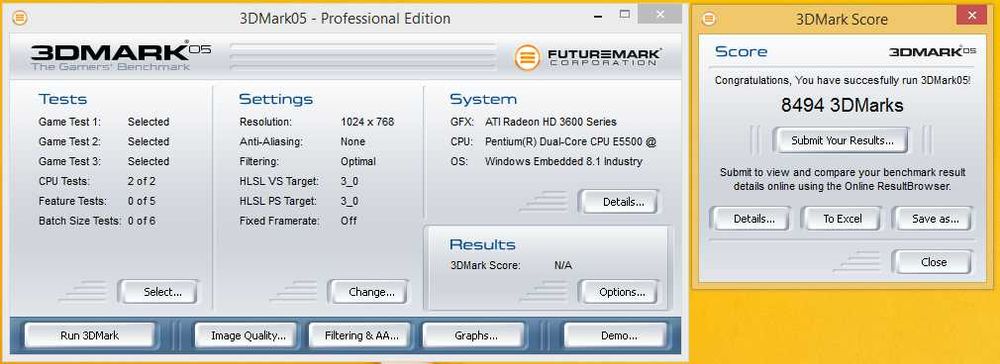Image resolution: width=1000 pixels, height=364 pixels.
Task: Open System Details in main window
Action: (x=619, y=203)
